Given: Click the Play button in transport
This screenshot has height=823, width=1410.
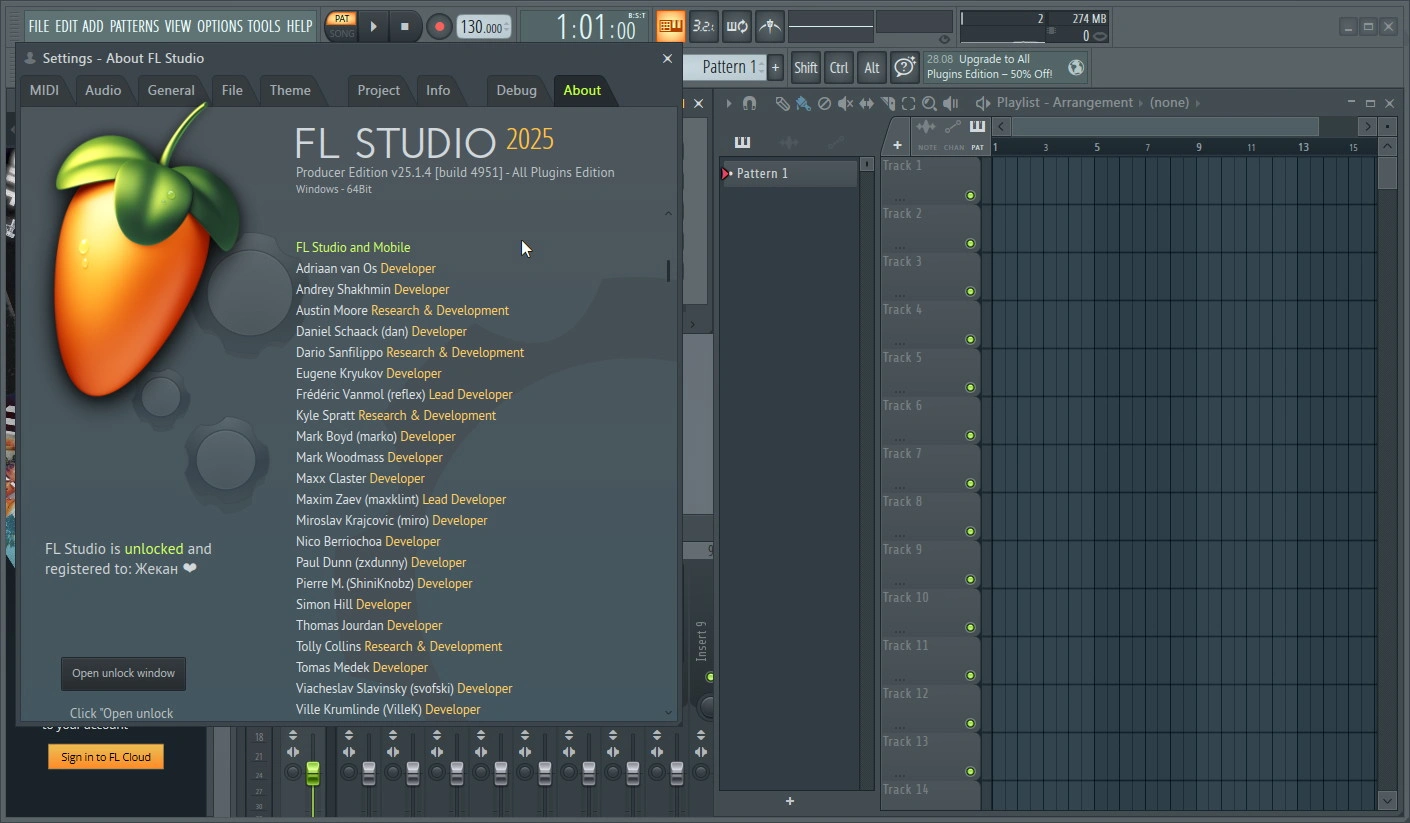Looking at the screenshot, I should coord(373,27).
